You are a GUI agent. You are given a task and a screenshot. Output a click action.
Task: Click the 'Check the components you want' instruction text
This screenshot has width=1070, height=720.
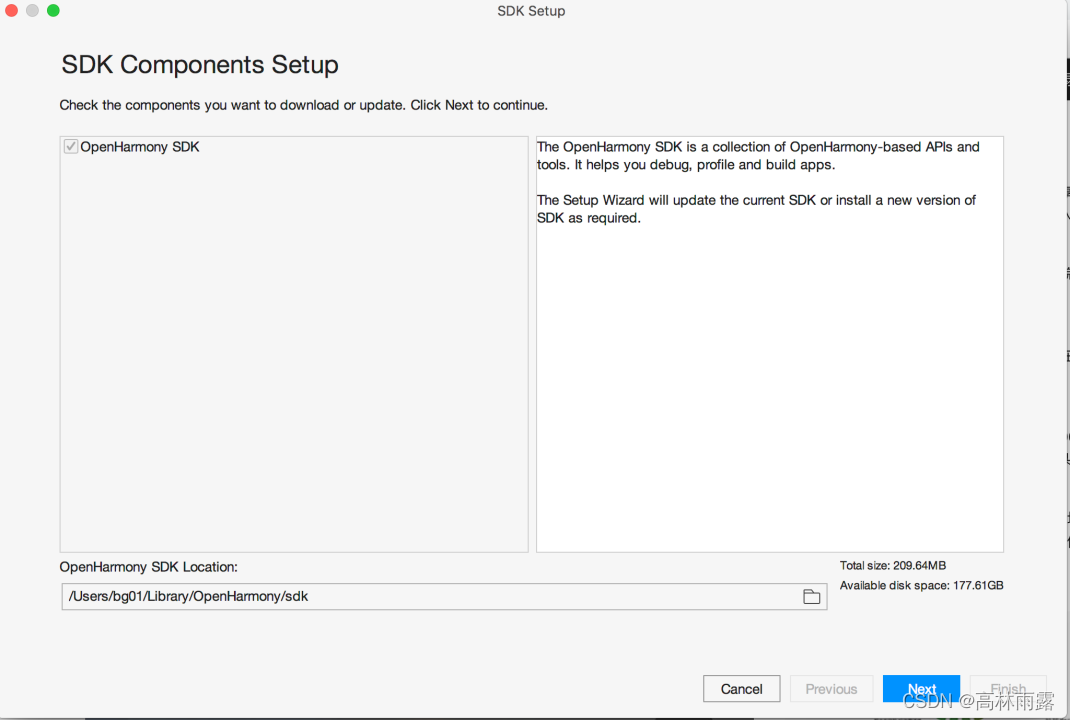pyautogui.click(x=304, y=105)
